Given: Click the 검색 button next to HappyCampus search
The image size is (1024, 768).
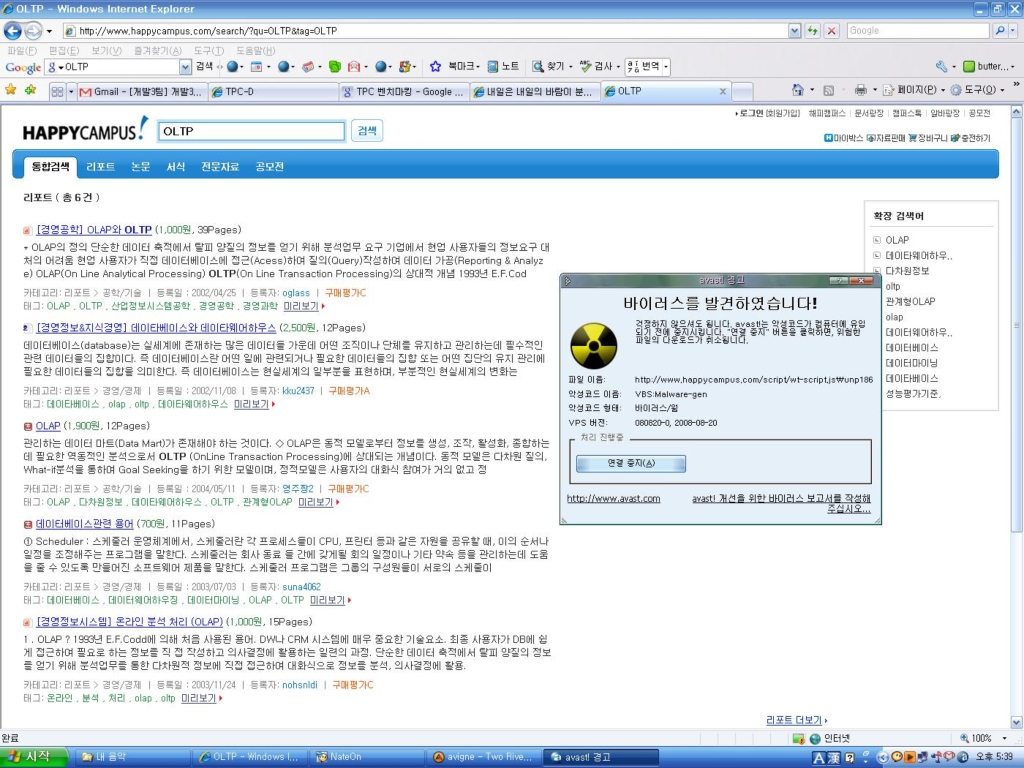Looking at the screenshot, I should tap(367, 131).
